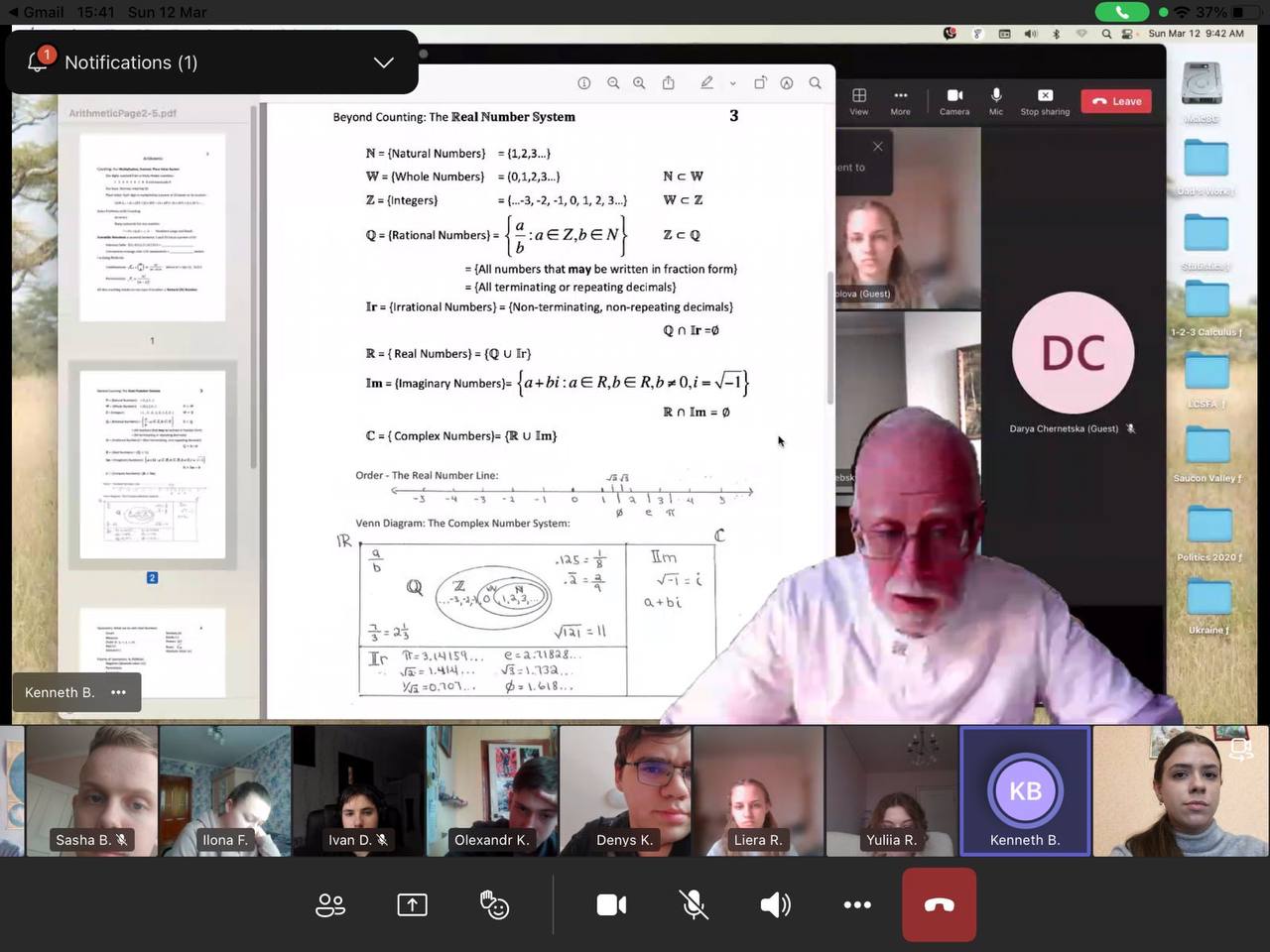Select page 1 thumbnail in PDF sidebar
This screenshot has width=1270, height=952.
(x=152, y=228)
